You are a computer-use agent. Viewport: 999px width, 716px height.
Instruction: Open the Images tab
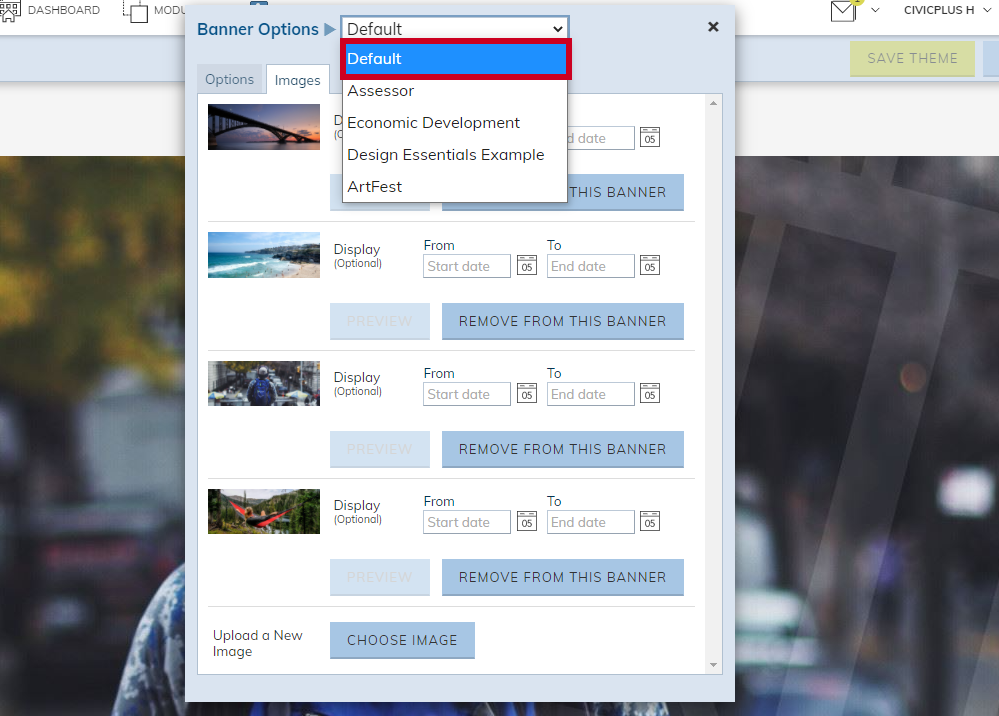pos(298,80)
